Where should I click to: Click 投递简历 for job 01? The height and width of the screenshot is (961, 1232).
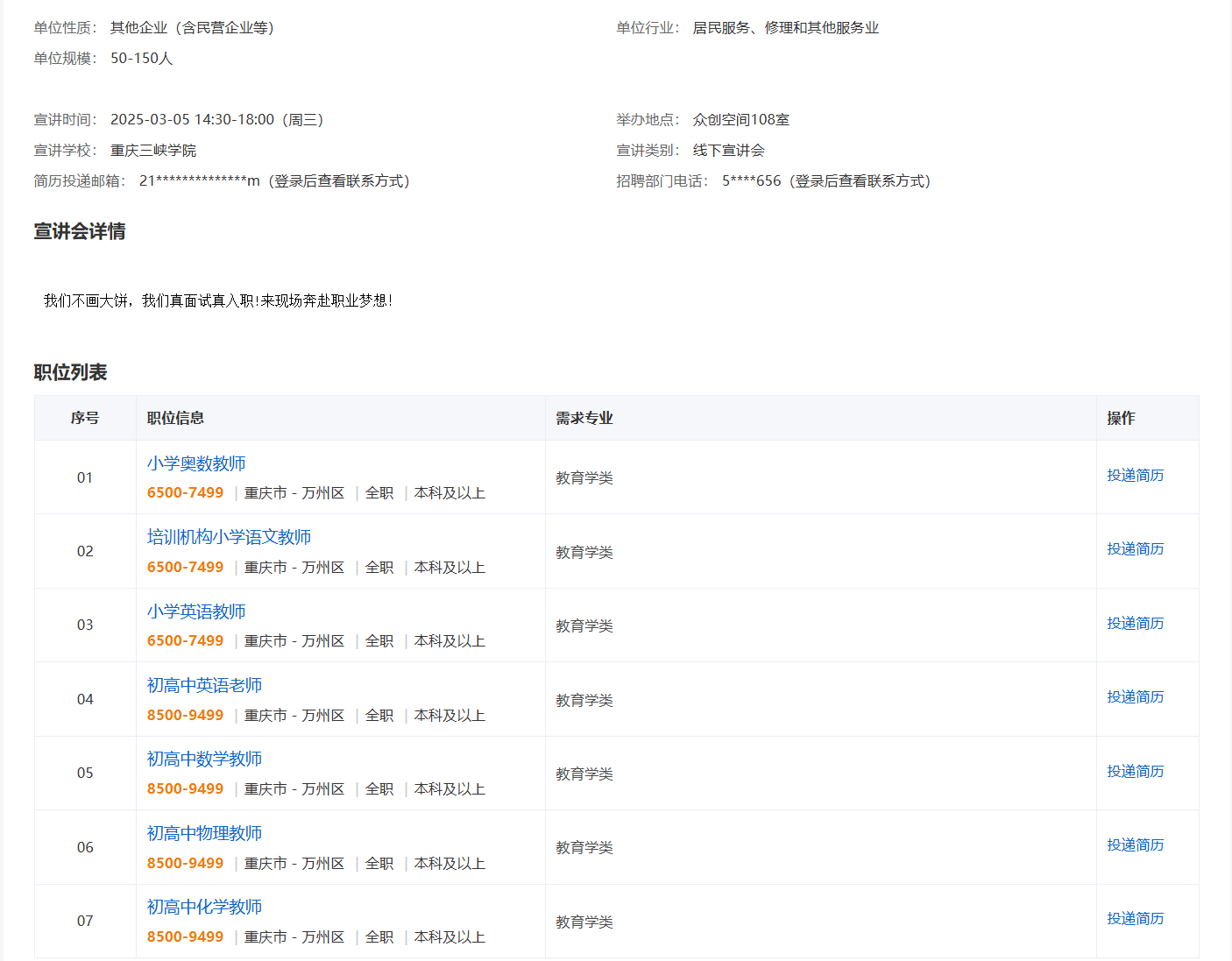point(1135,475)
